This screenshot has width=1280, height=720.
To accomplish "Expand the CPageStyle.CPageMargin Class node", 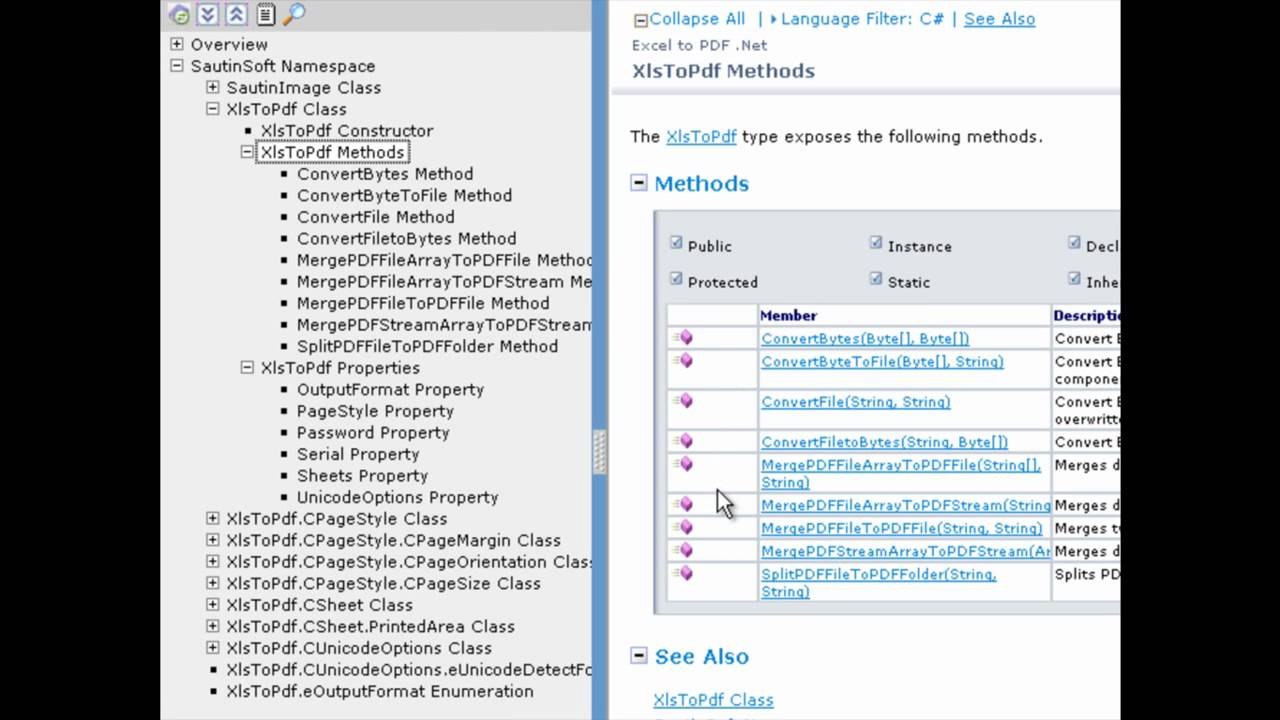I will click(x=212, y=540).
